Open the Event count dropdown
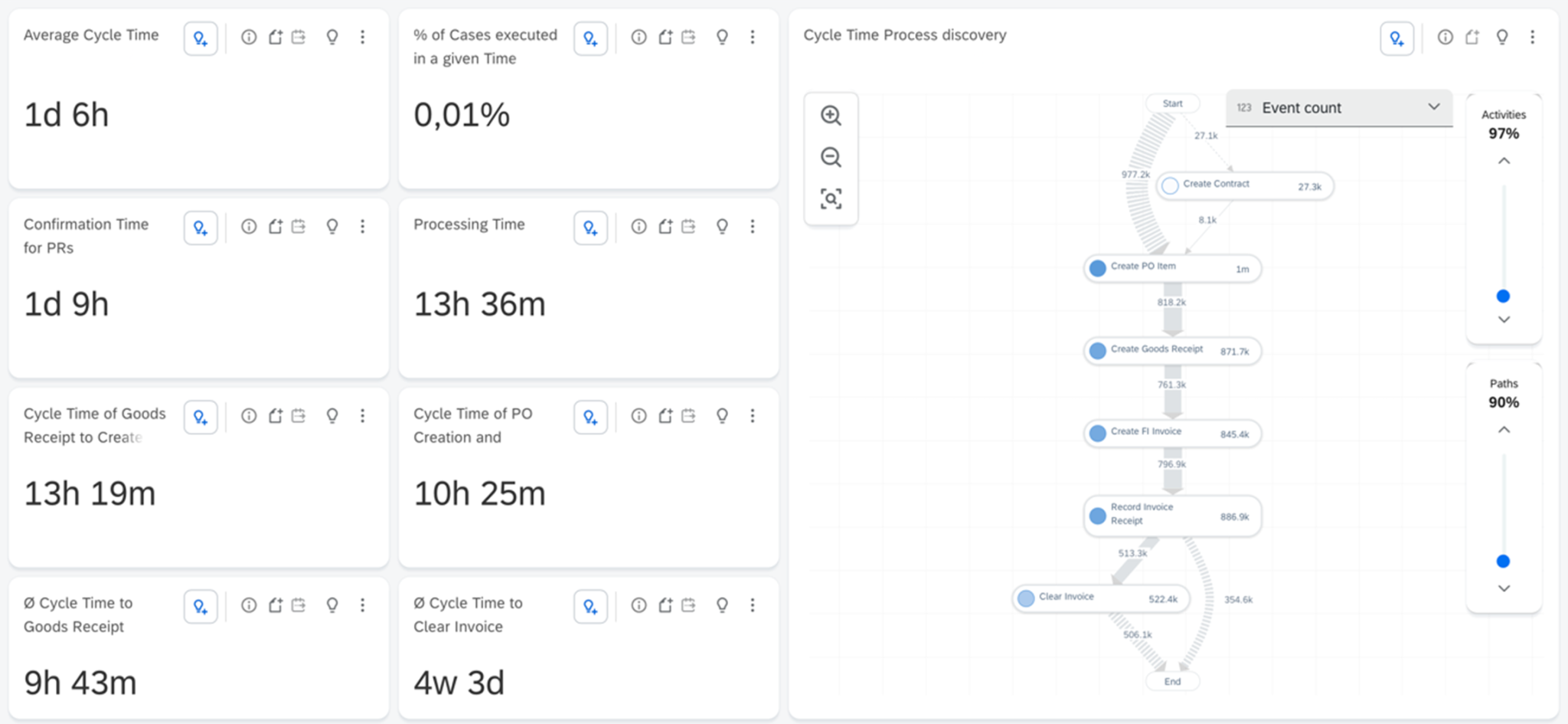The height and width of the screenshot is (724, 1568). [x=1339, y=108]
